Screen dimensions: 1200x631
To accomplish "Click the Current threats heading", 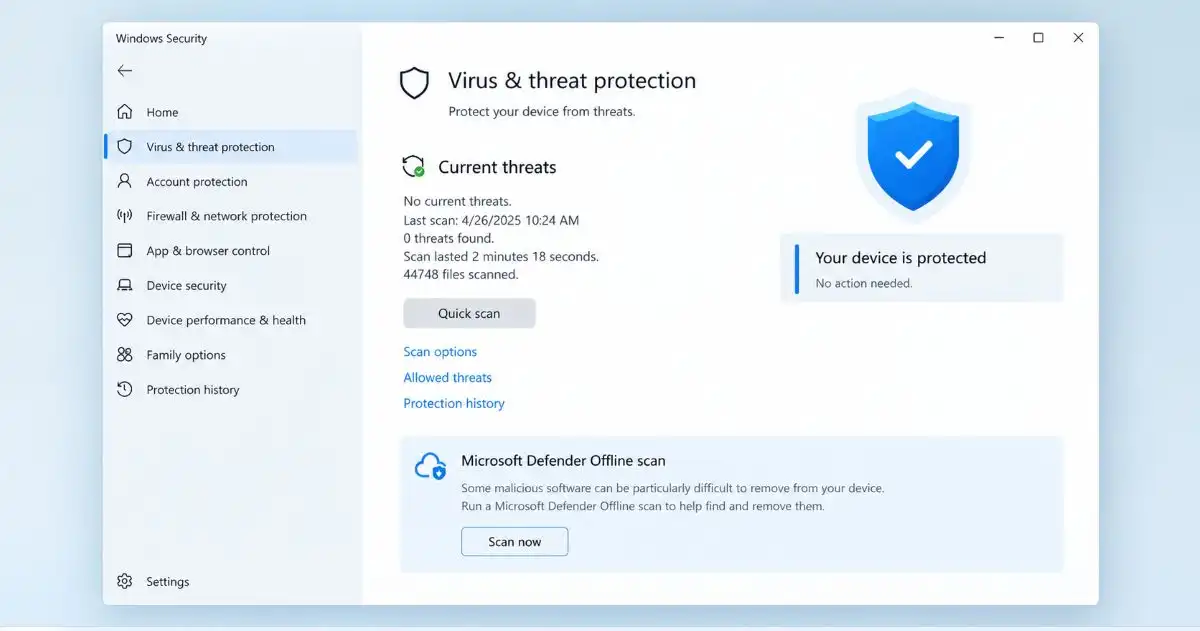I will click(x=497, y=167).
